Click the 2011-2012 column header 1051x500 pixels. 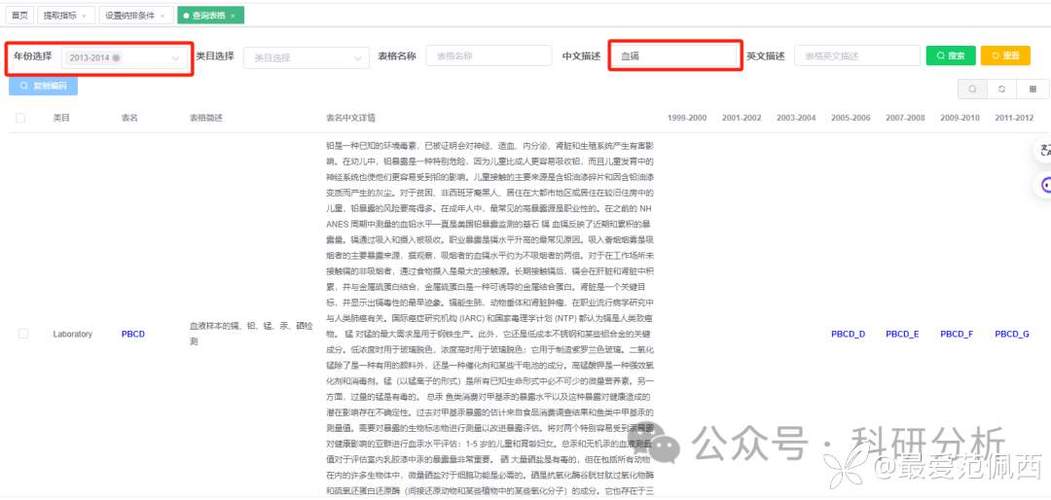1014,118
